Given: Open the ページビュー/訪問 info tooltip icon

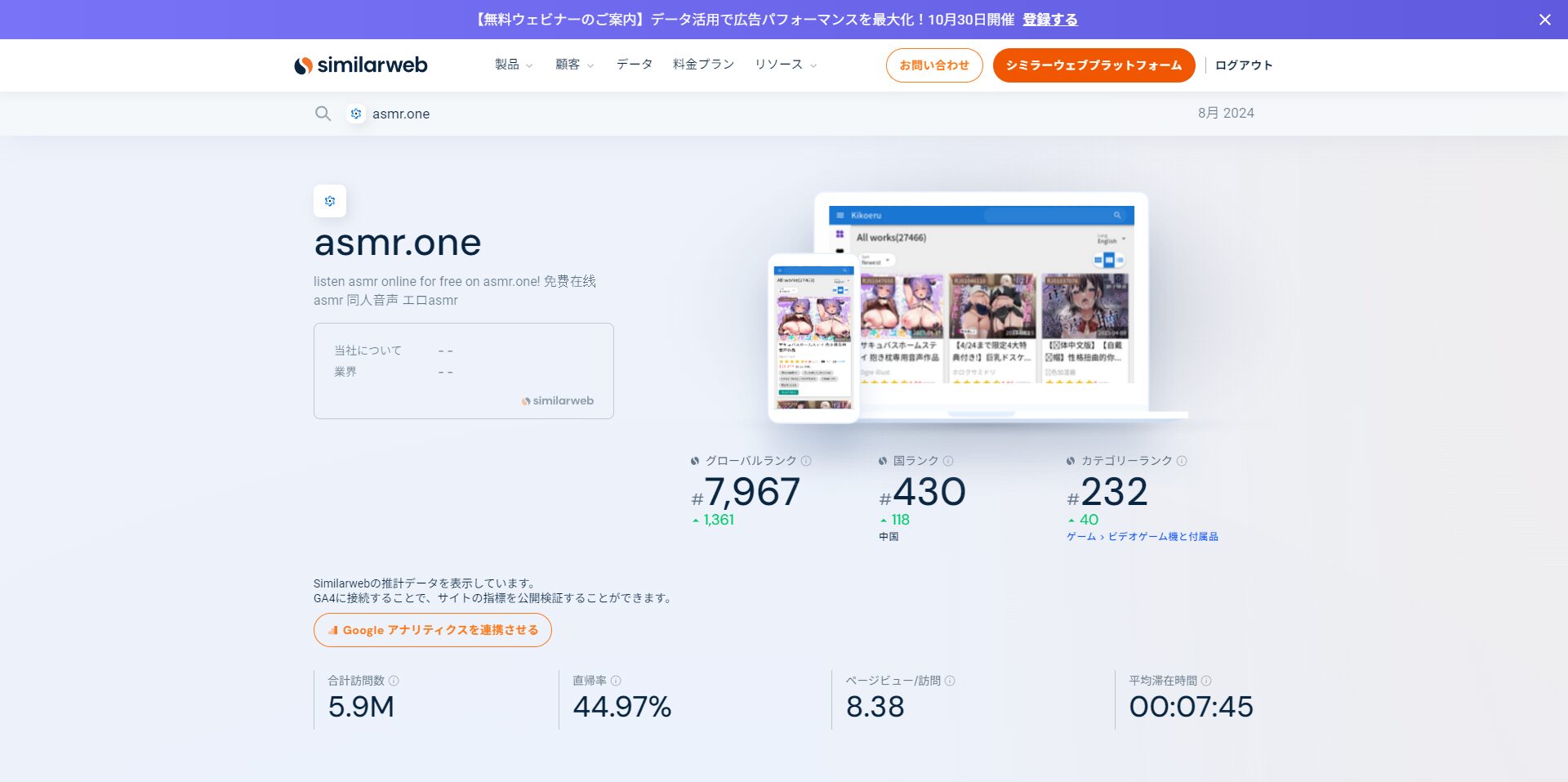Looking at the screenshot, I should 951,680.
